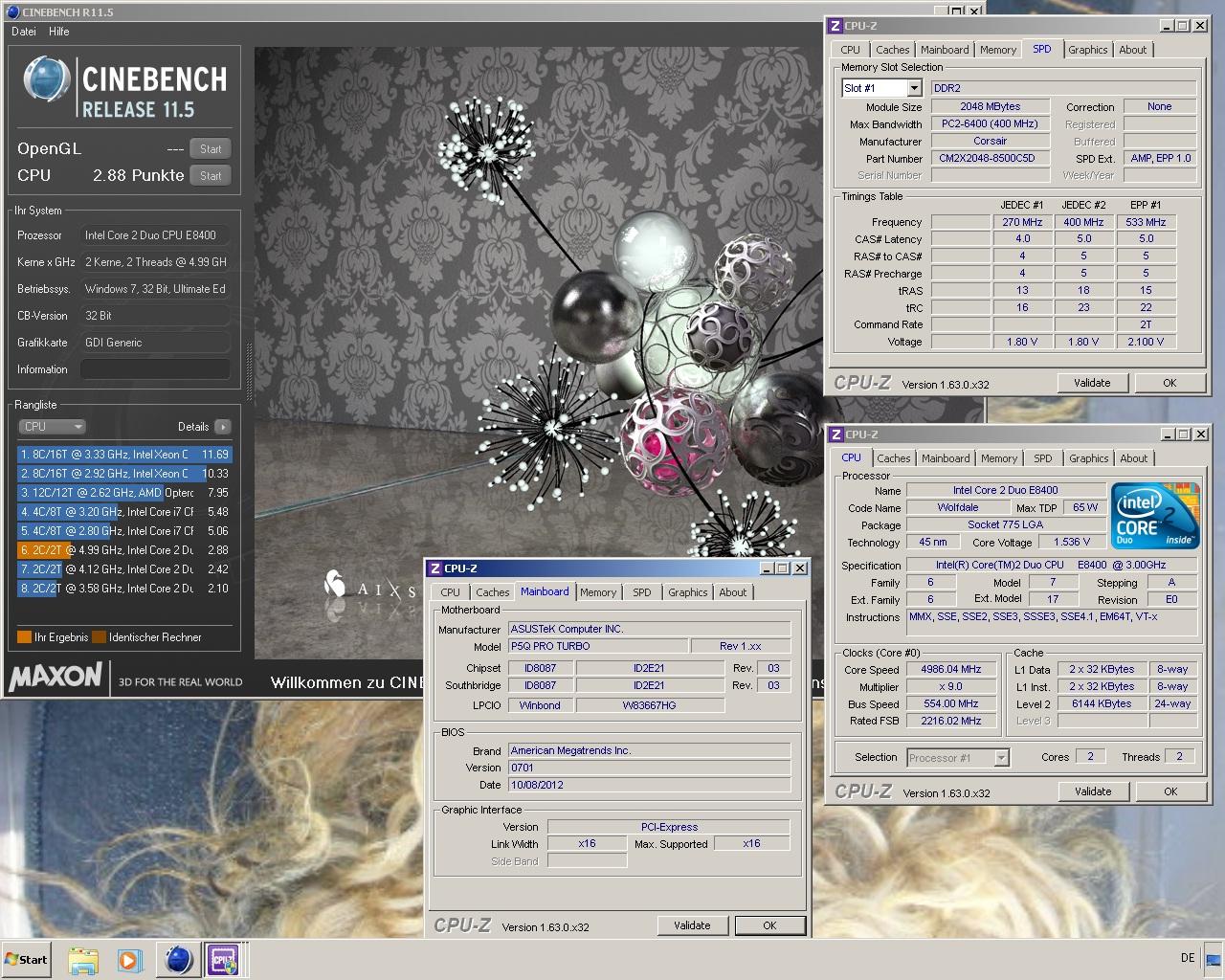Click the orange 'Ihr Ergebnis' legend square

tap(24, 637)
